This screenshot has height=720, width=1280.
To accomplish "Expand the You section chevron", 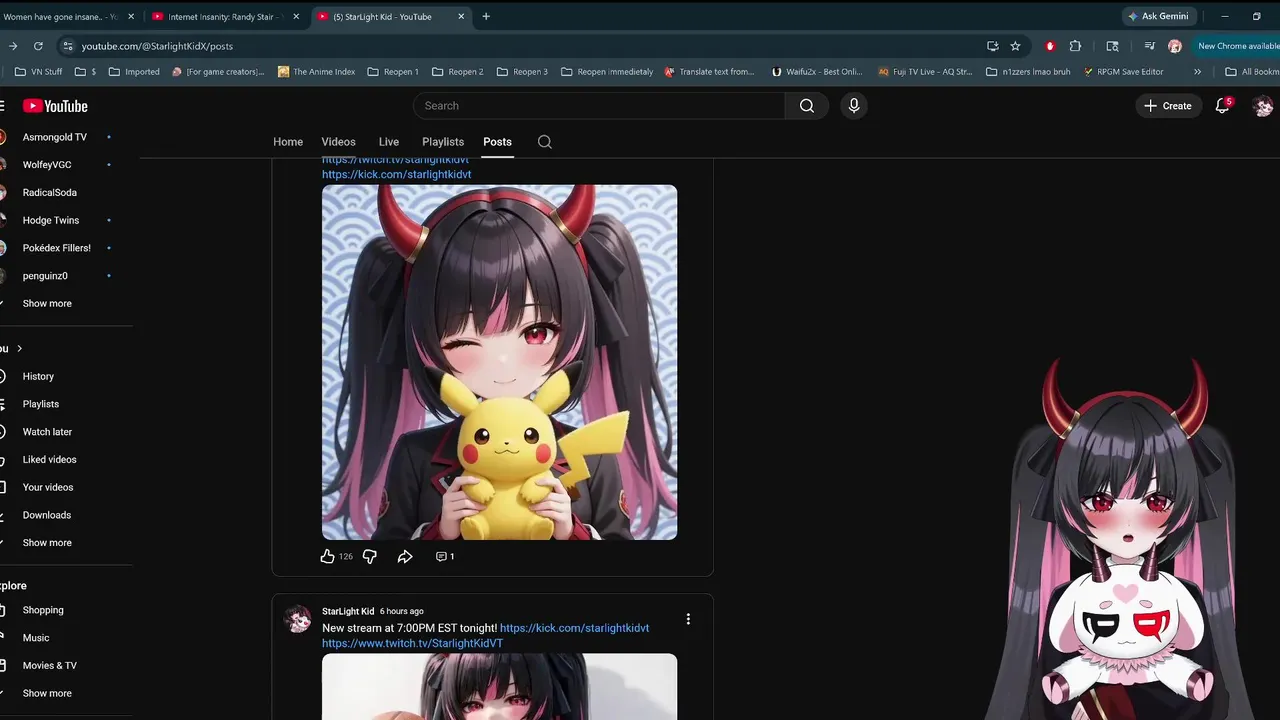I will coord(19,348).
